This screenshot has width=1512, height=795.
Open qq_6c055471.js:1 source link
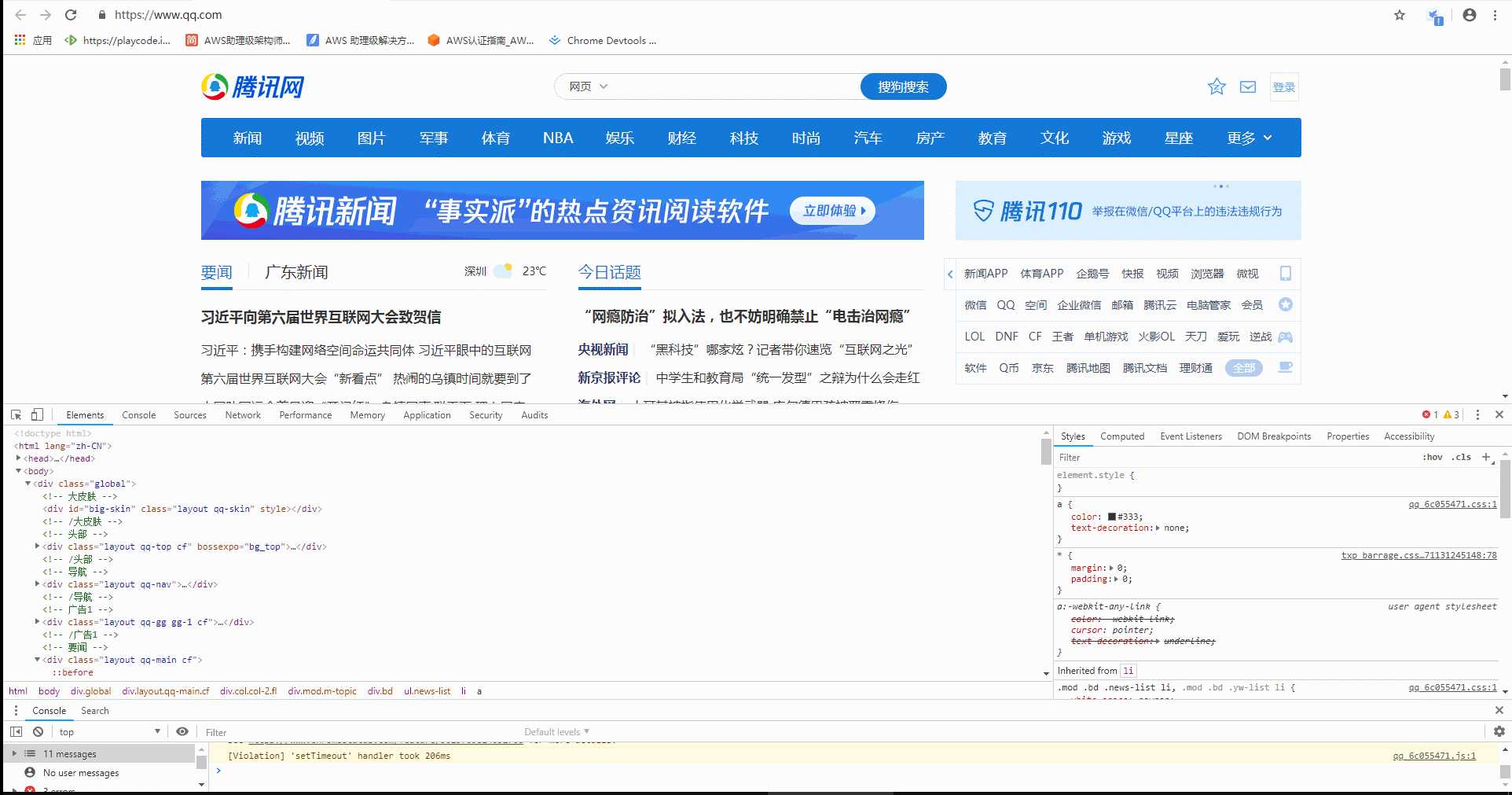pos(1434,756)
